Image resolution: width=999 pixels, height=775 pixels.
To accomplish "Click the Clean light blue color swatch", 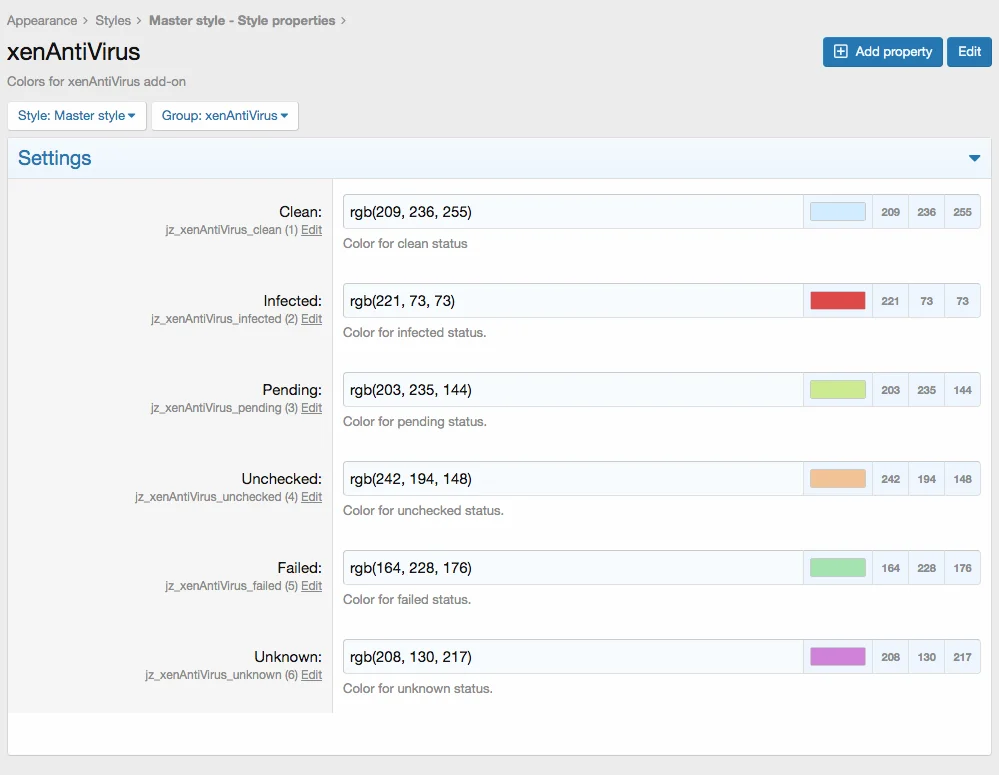I will pyautogui.click(x=837, y=212).
